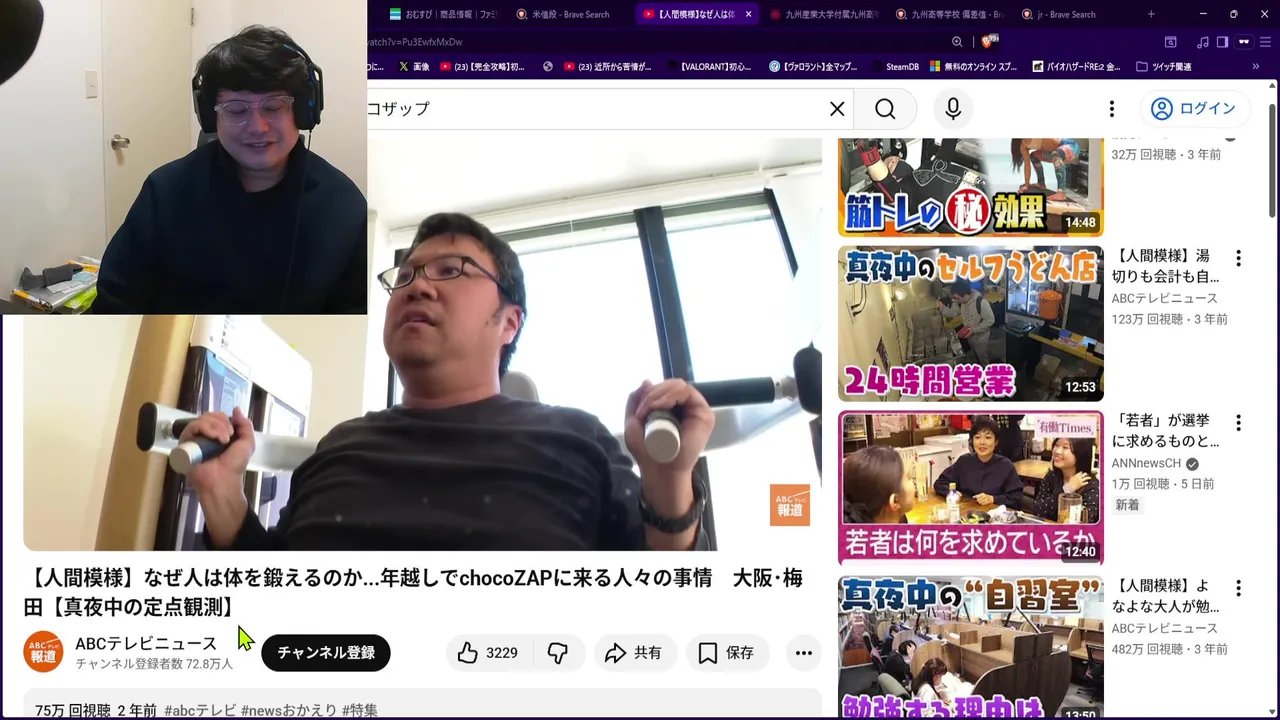Close the active 【人間模様】 YouTube tab

click(x=748, y=14)
